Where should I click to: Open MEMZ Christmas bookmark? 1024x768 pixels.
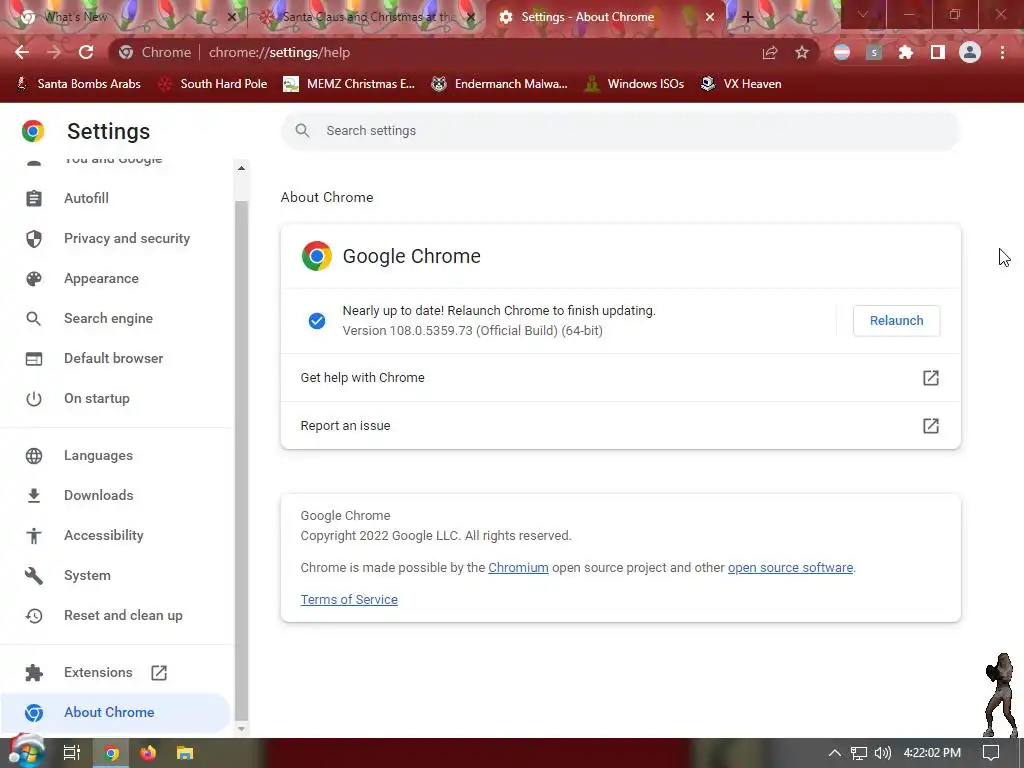click(x=349, y=84)
